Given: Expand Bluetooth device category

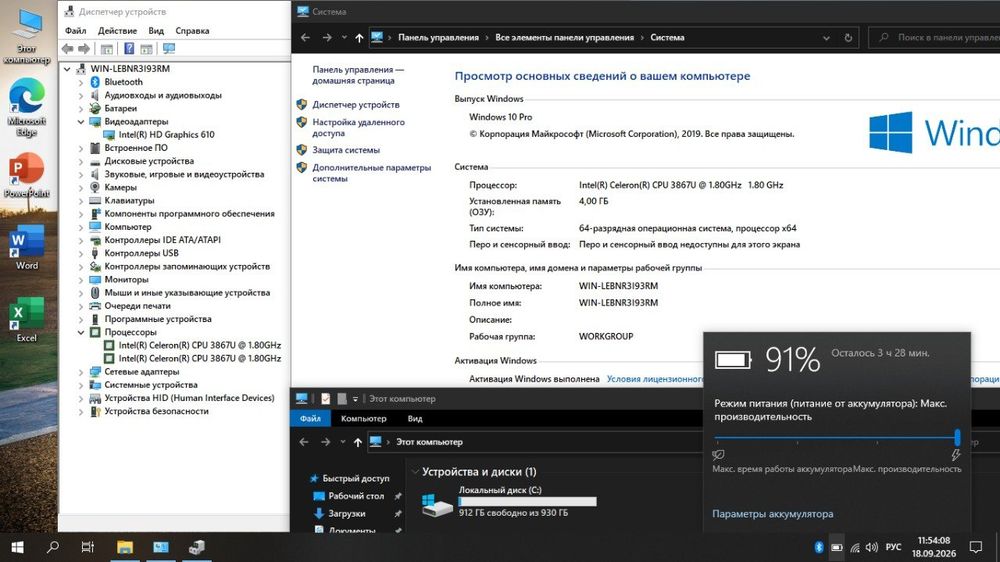Looking at the screenshot, I should pyautogui.click(x=81, y=82).
